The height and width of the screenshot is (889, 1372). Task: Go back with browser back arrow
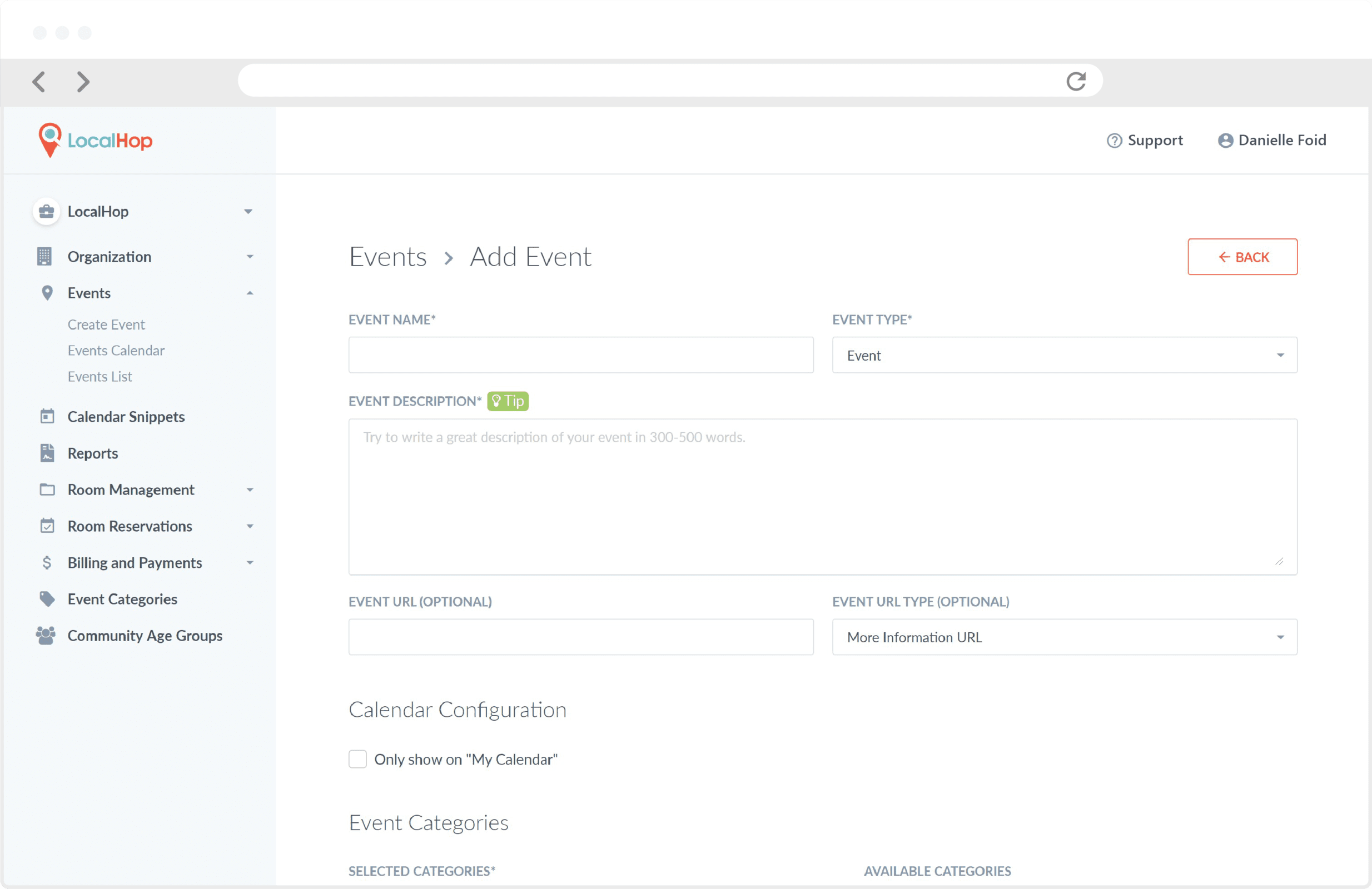38,81
